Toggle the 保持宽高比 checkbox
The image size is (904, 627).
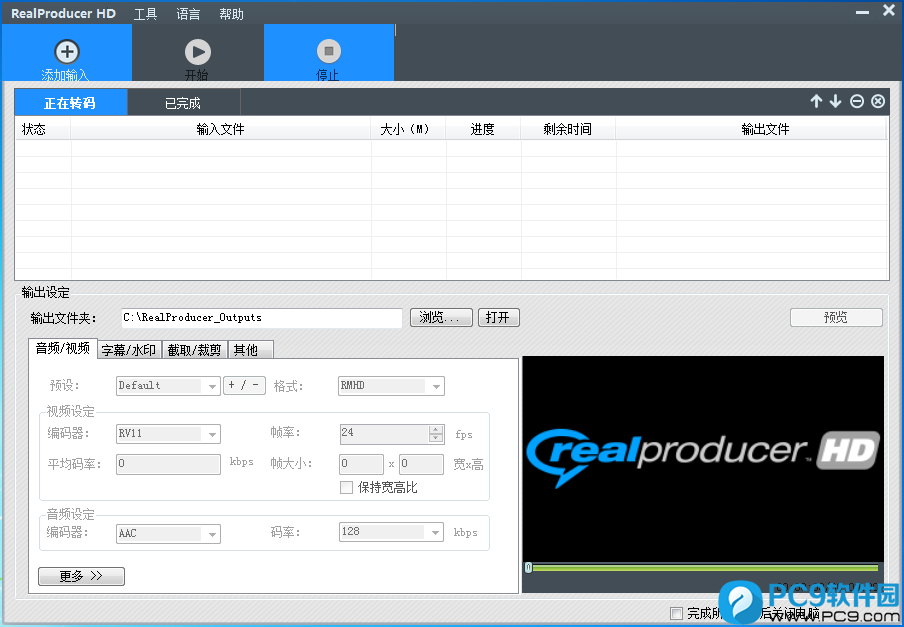tap(346, 488)
